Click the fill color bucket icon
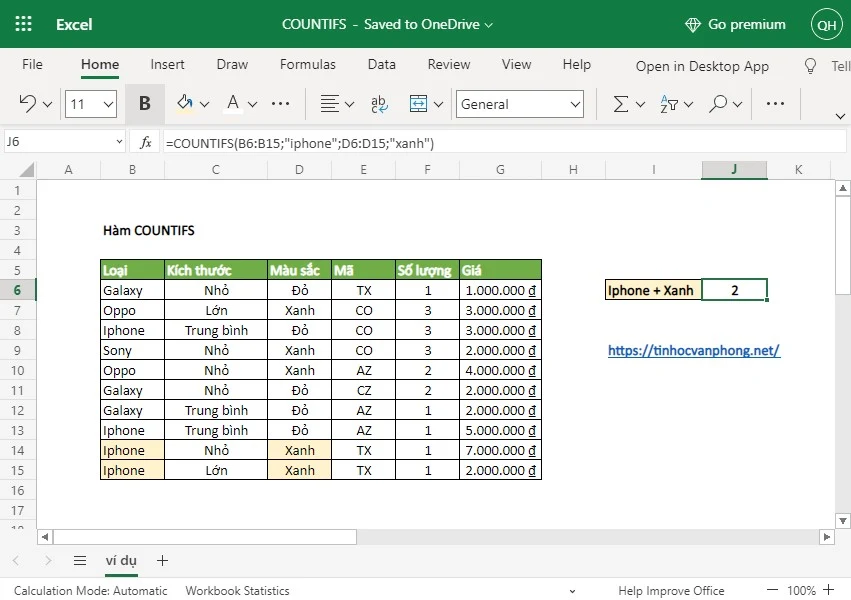Screen dimensions: 851x600 [x=185, y=103]
